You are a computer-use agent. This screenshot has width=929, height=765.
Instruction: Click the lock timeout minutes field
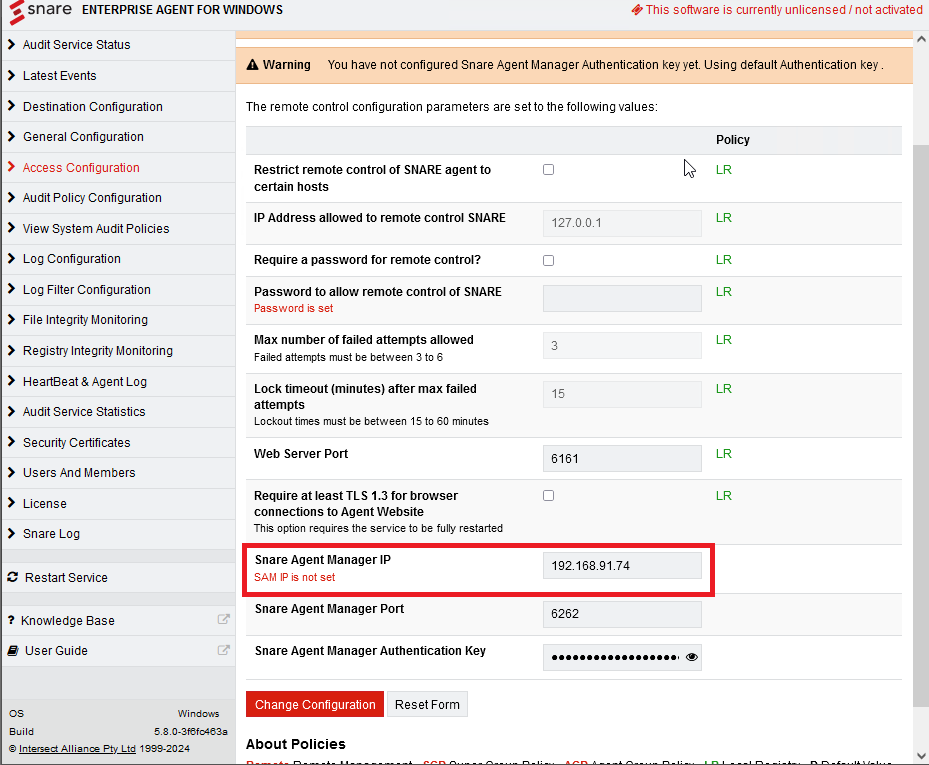[x=622, y=394]
